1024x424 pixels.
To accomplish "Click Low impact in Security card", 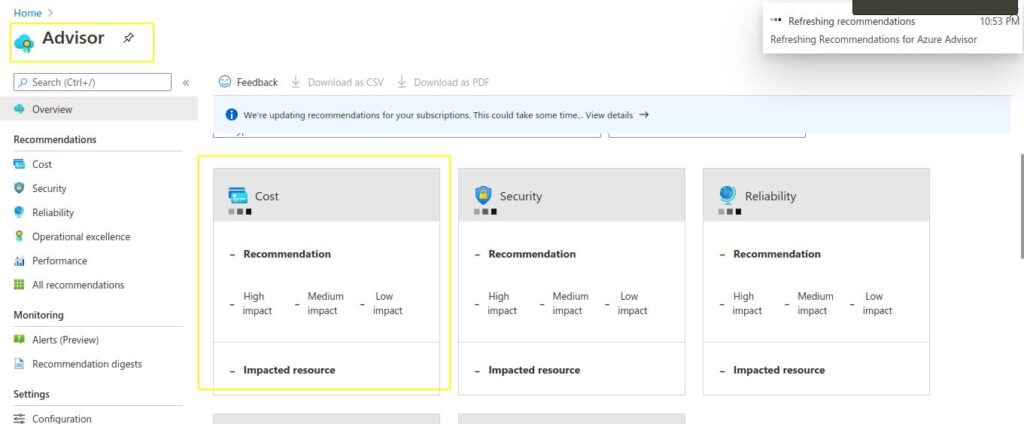I will 632,303.
